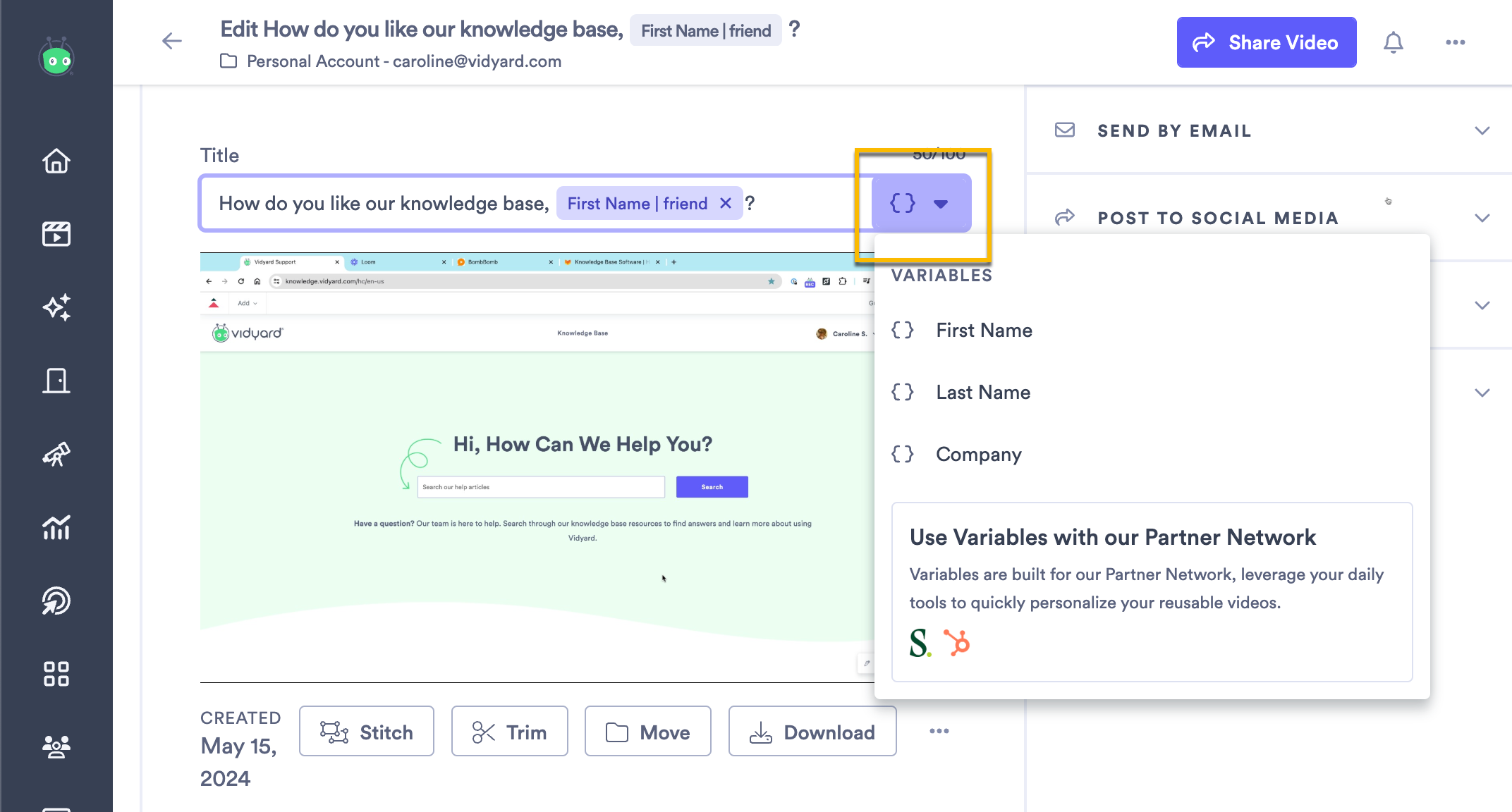Viewport: 1512px width, 812px height.
Task: Click Personal Account - caroline@vidyard.com text
Action: tap(404, 61)
